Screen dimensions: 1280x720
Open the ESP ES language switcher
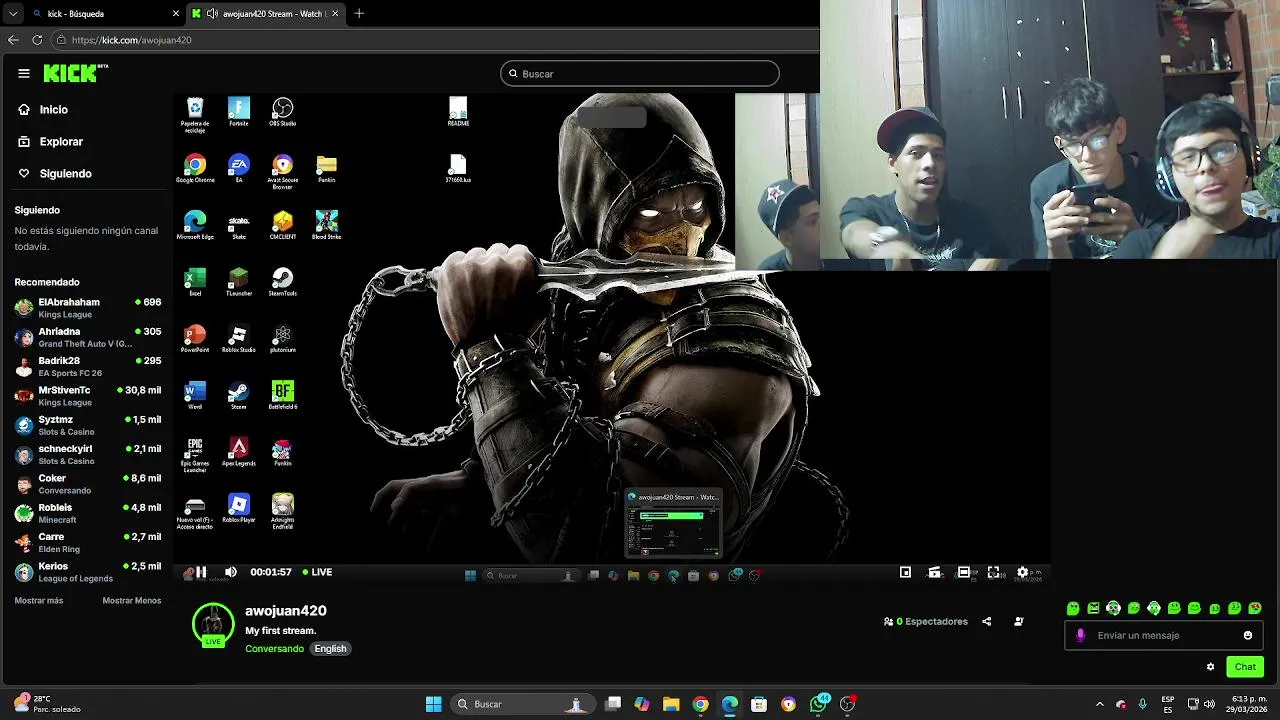click(x=1168, y=704)
